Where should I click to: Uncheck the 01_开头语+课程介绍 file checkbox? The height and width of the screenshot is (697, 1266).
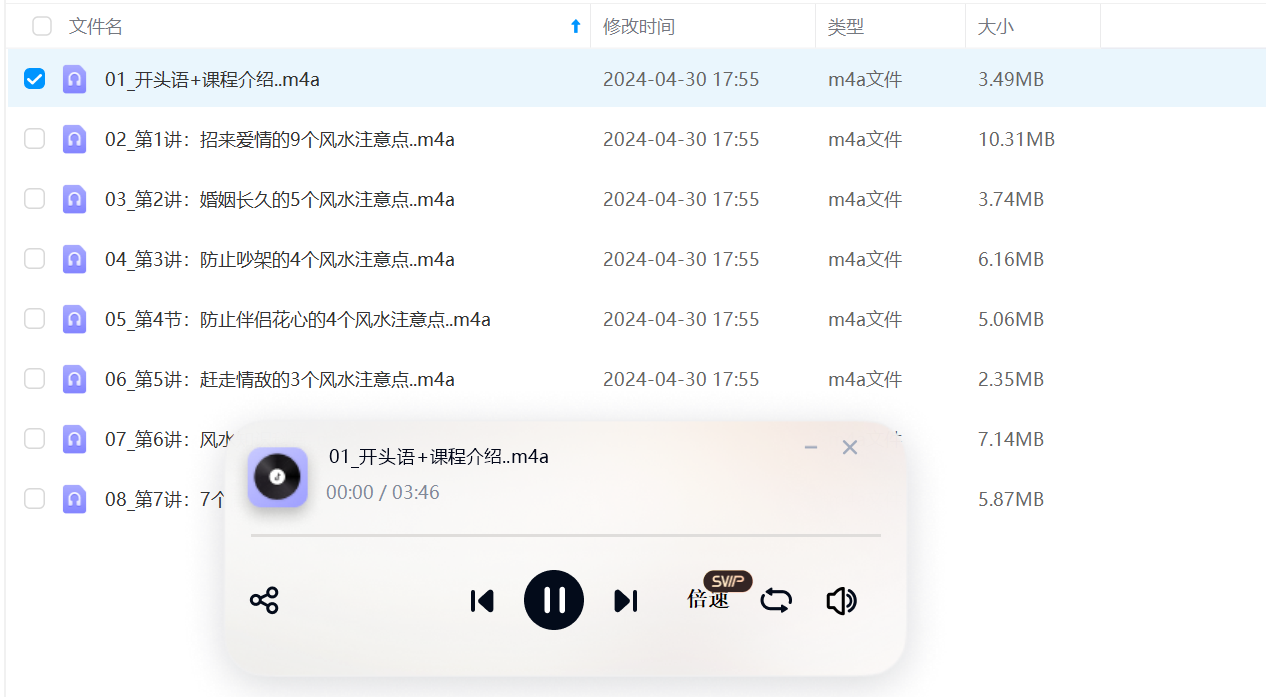[x=35, y=79]
